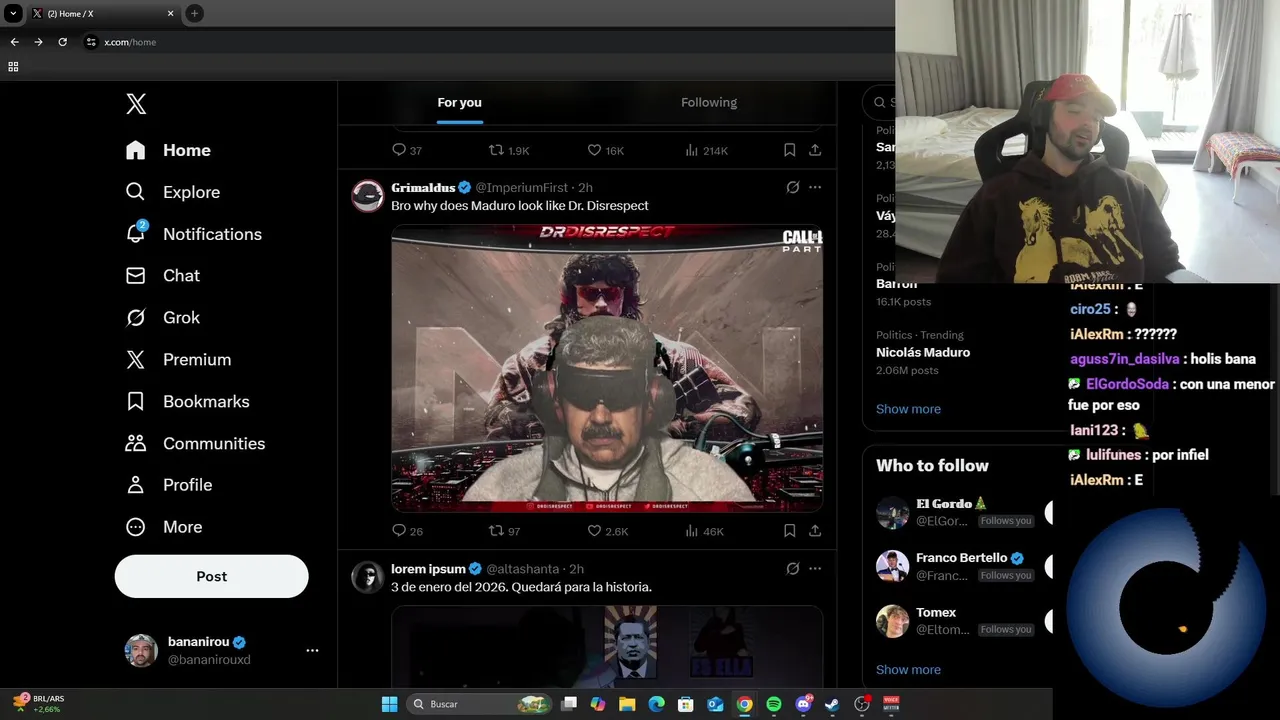
Task: Click the browser back arrow
Action: point(14,42)
